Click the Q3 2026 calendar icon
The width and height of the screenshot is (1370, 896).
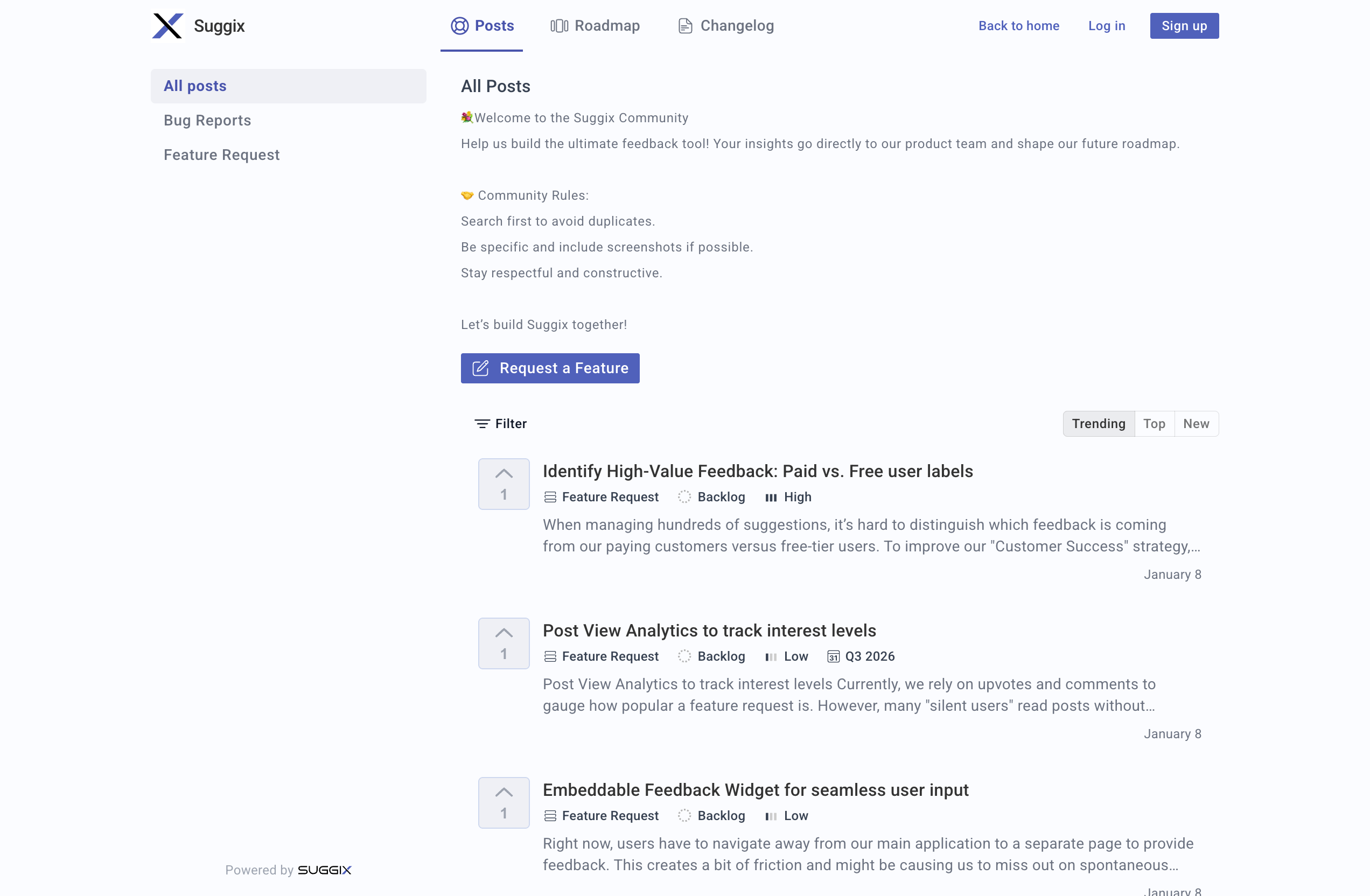pyautogui.click(x=833, y=656)
